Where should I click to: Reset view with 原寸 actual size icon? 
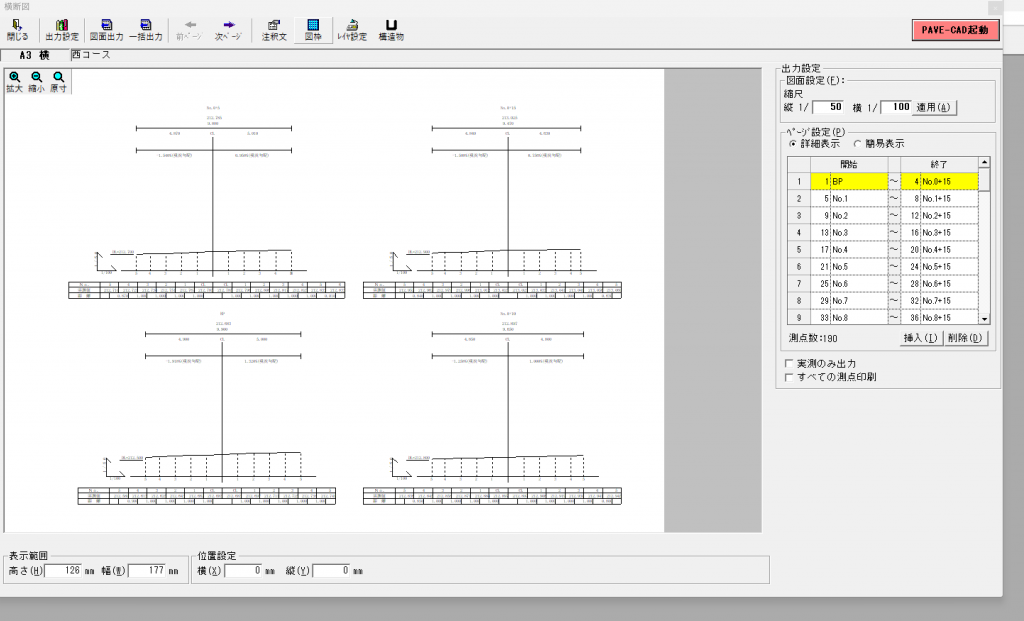click(59, 82)
